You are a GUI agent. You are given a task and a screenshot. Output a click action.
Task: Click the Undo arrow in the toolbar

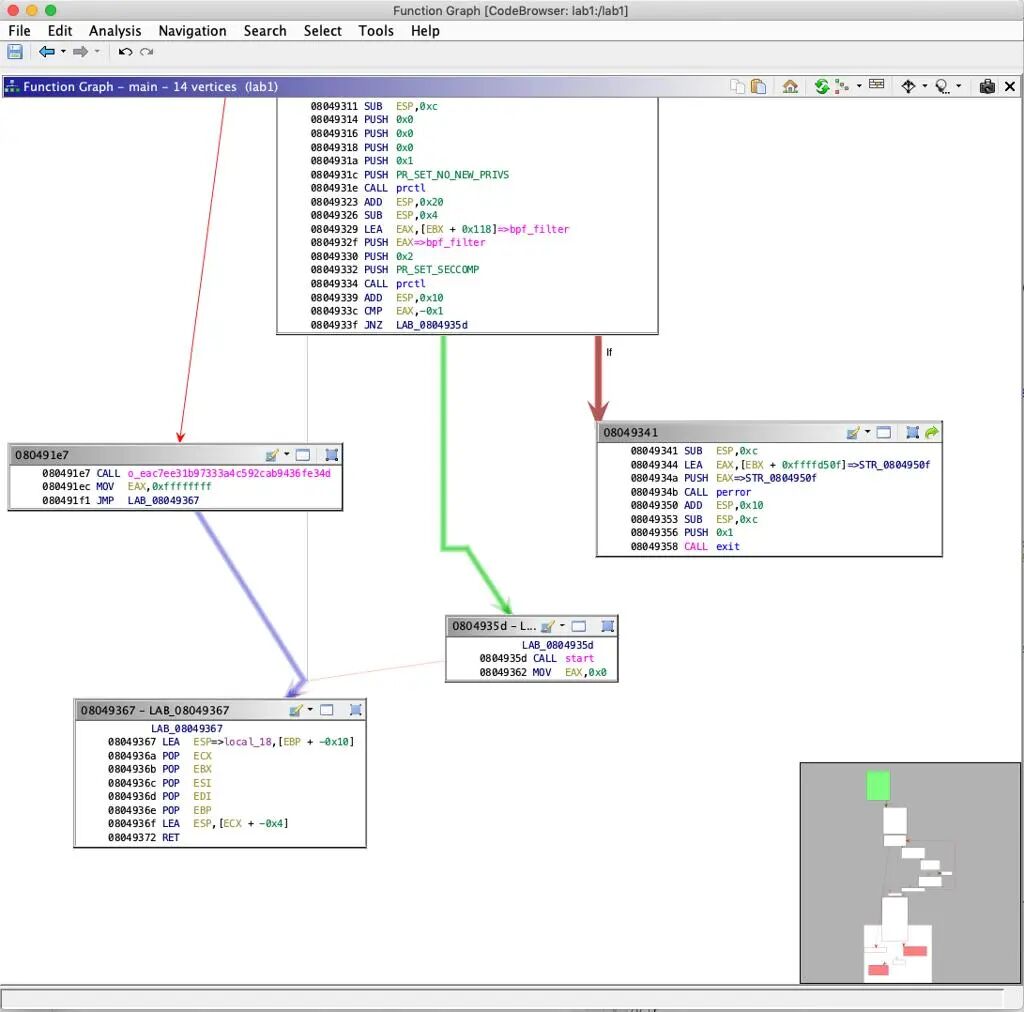click(x=125, y=52)
